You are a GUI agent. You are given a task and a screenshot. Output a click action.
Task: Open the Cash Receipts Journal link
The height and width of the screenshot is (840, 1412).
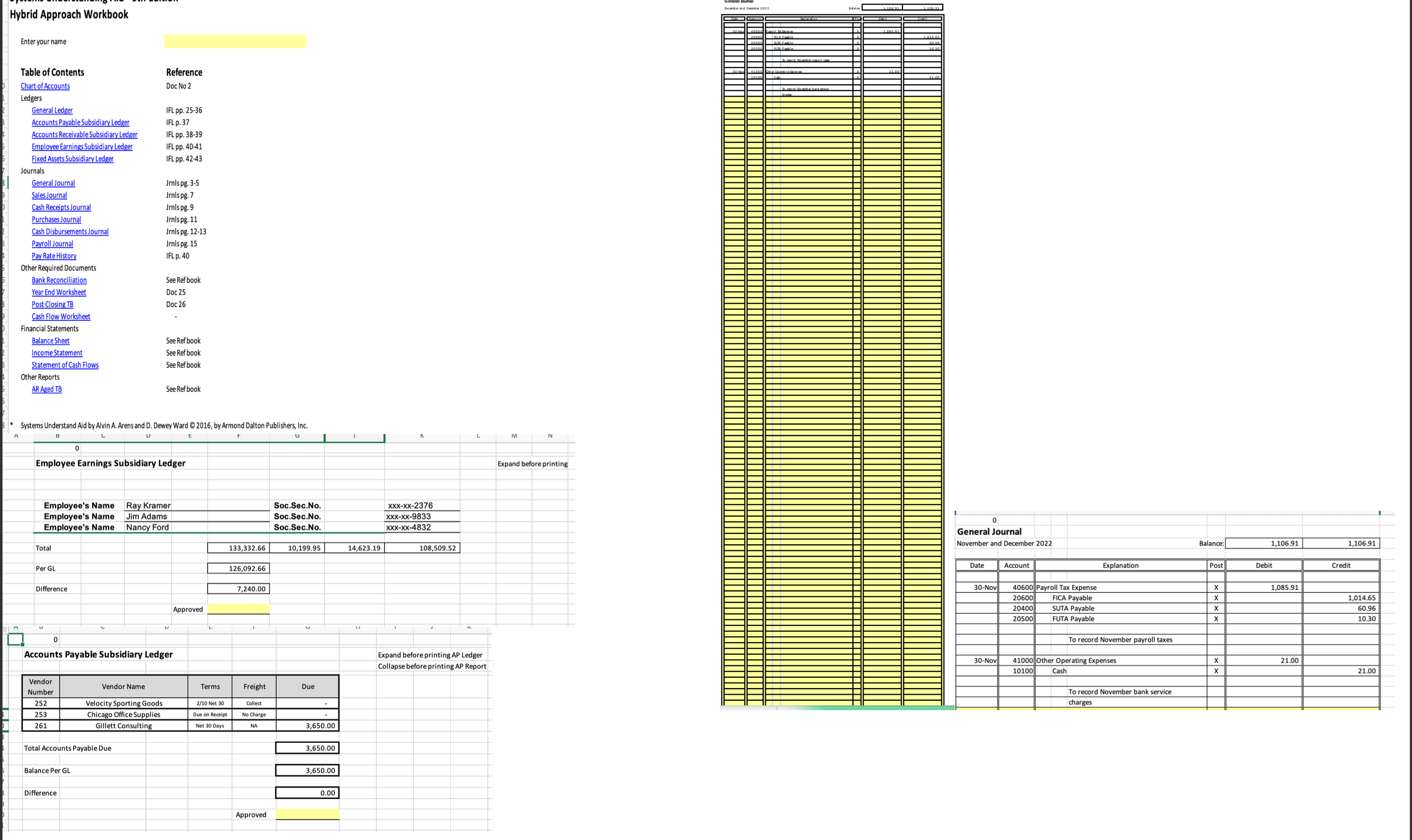click(x=61, y=207)
